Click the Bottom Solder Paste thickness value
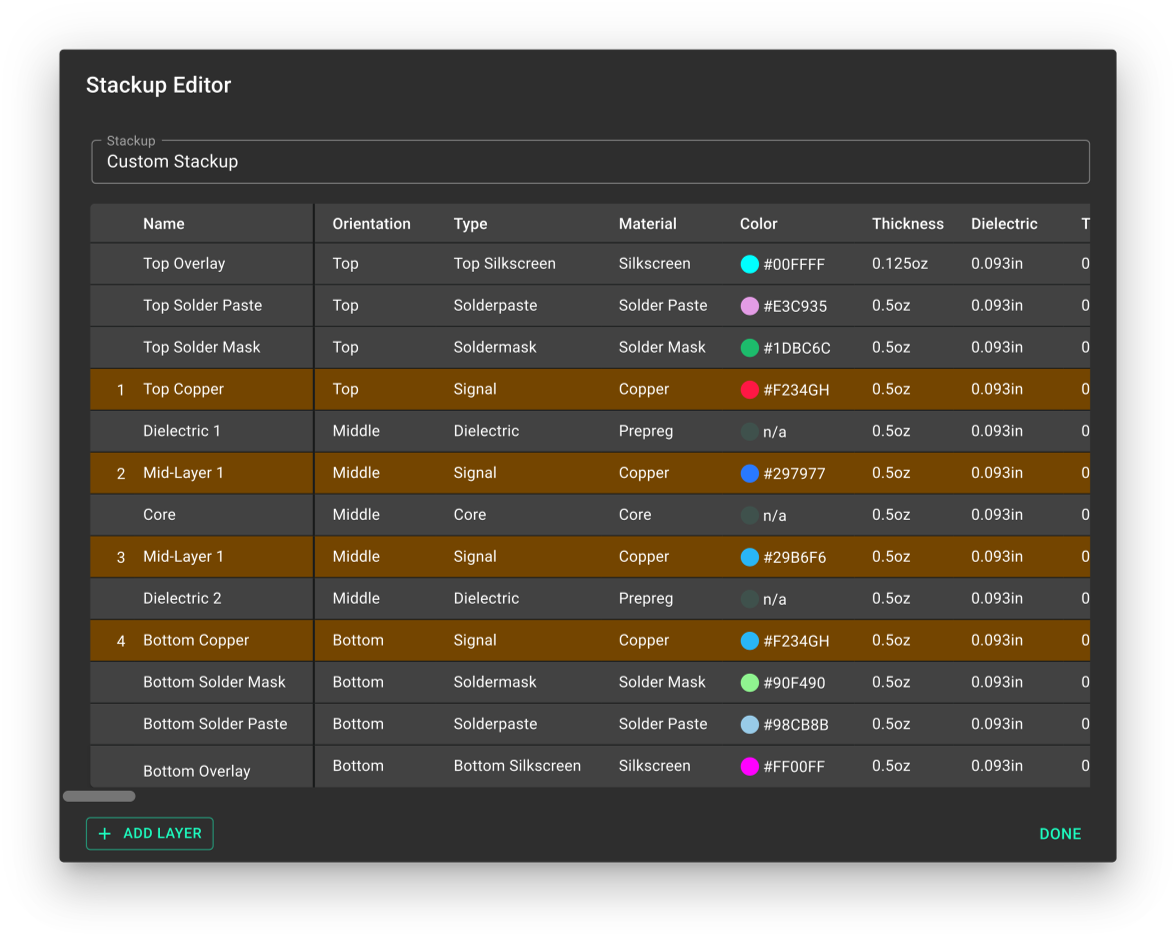This screenshot has height=934, width=1176. 891,724
